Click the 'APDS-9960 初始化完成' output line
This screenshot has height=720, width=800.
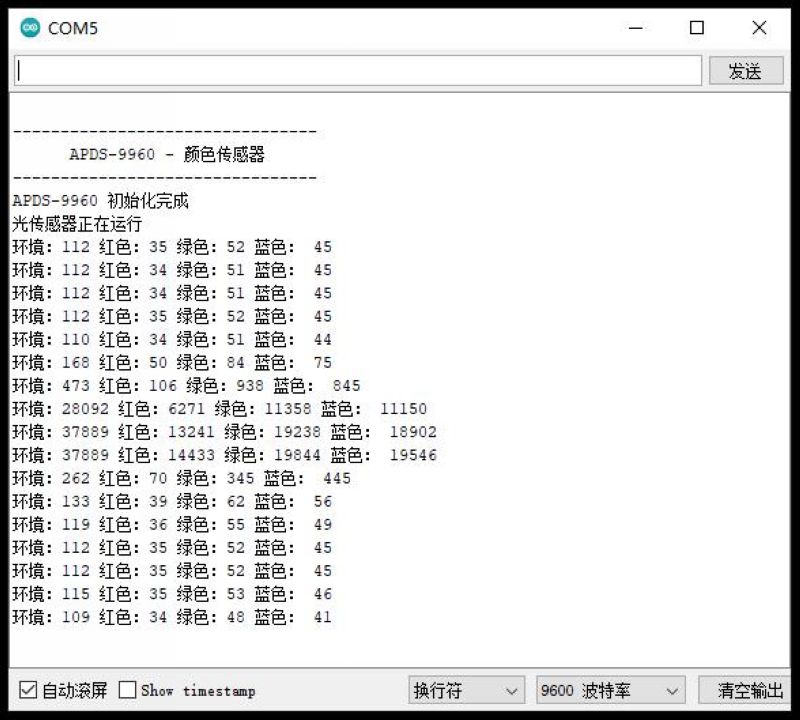pos(100,201)
